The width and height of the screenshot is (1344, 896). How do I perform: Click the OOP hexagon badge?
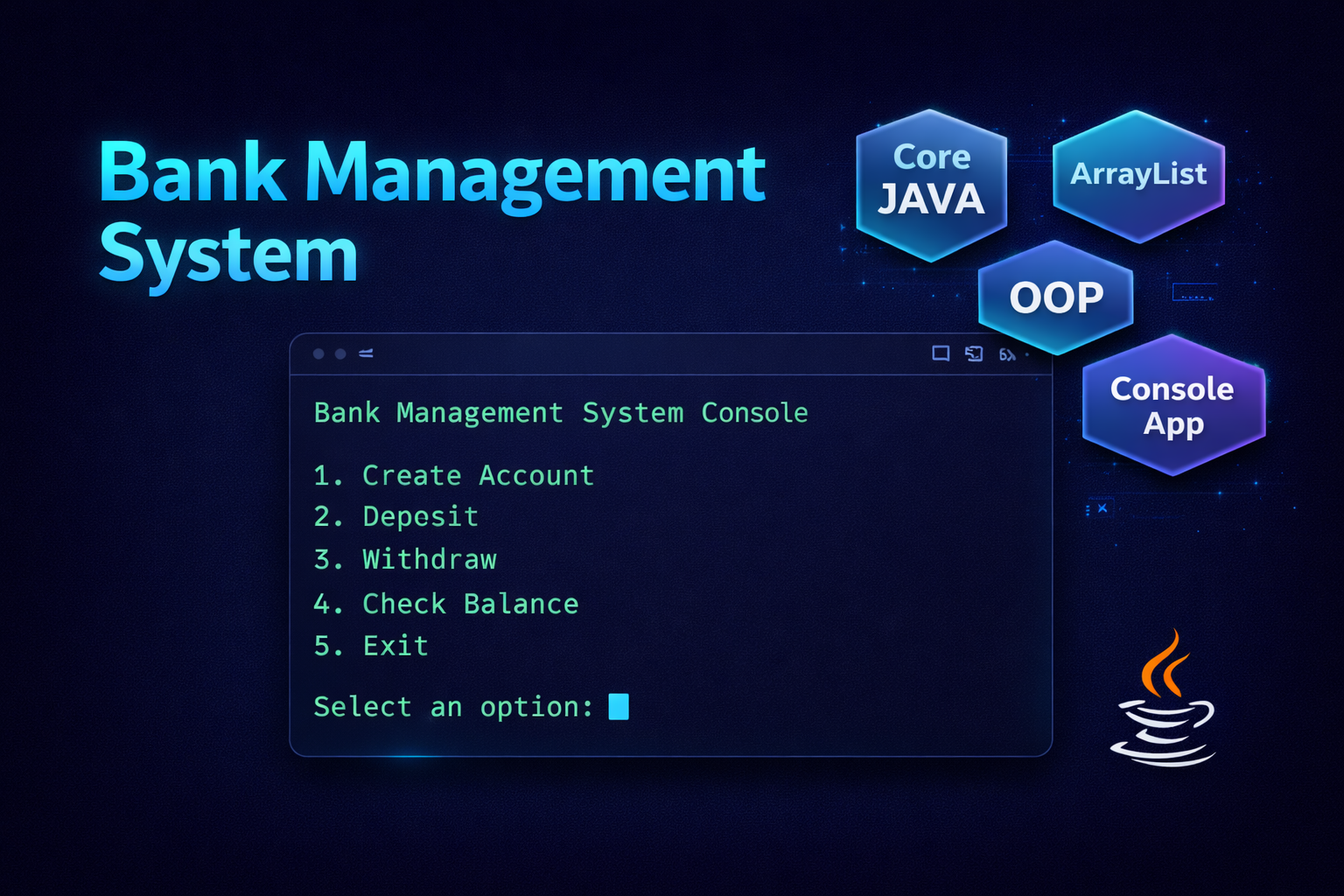coord(1055,297)
